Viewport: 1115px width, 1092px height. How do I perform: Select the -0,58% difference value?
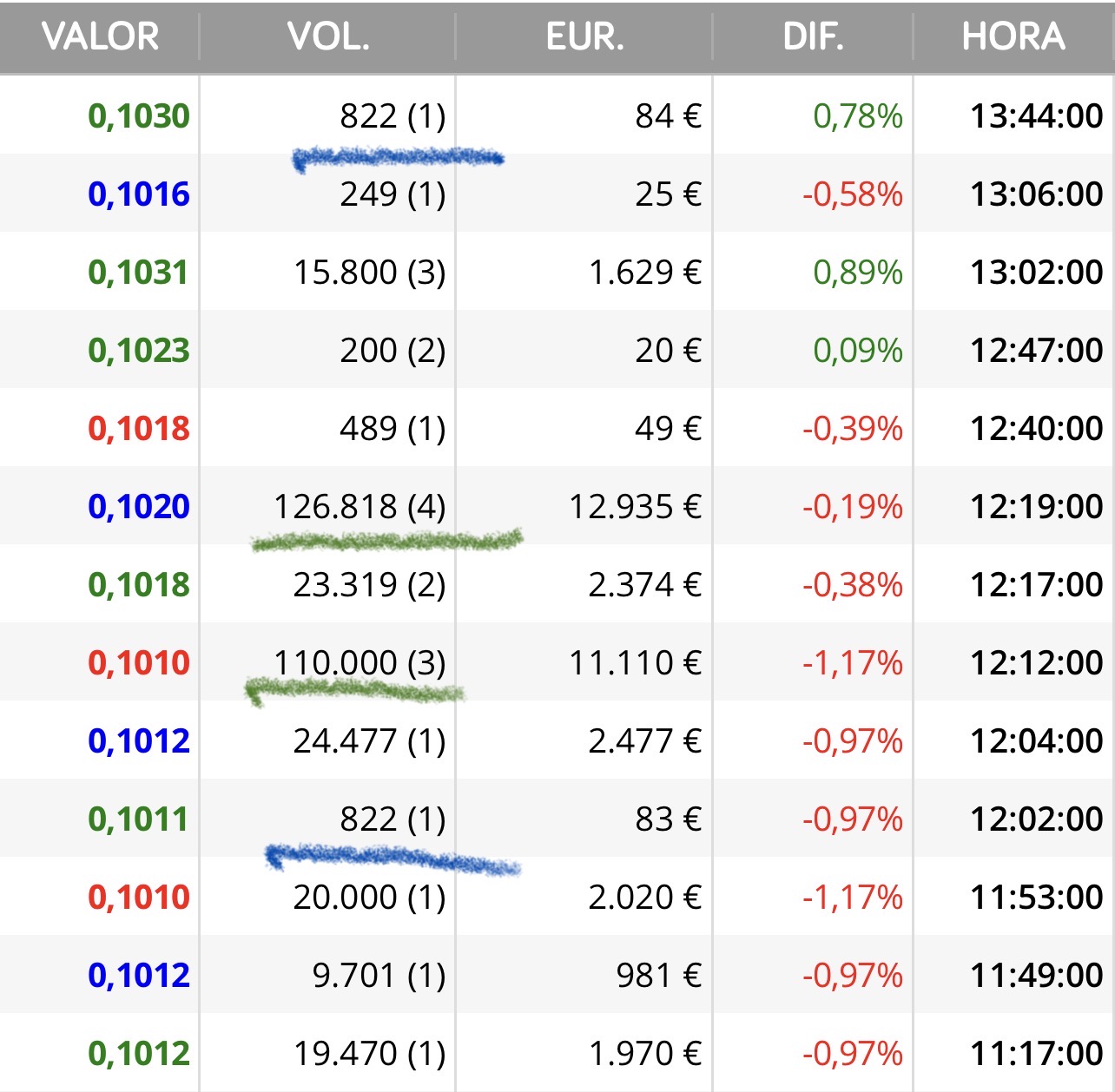[853, 194]
